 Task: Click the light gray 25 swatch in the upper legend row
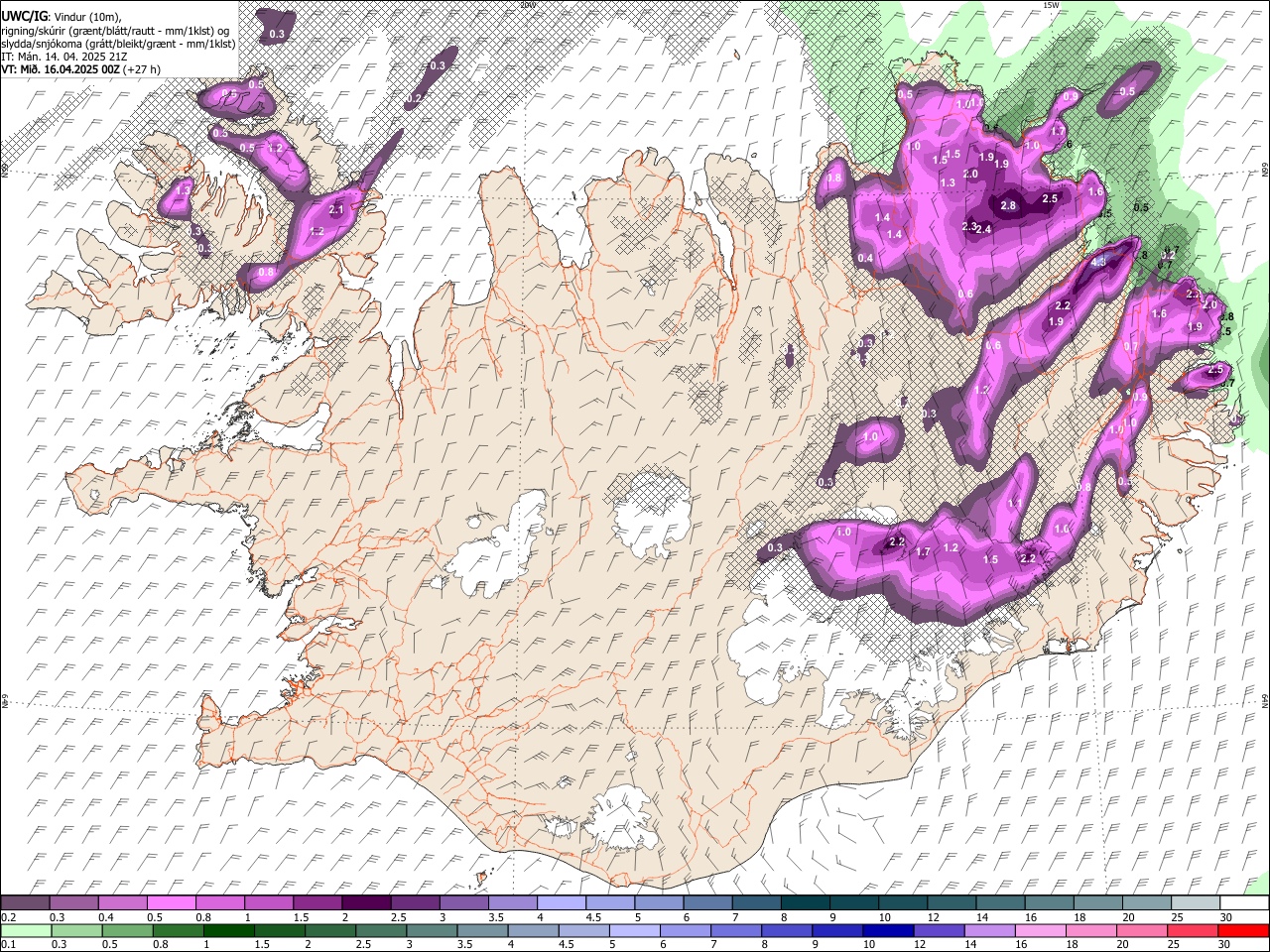point(1196,902)
